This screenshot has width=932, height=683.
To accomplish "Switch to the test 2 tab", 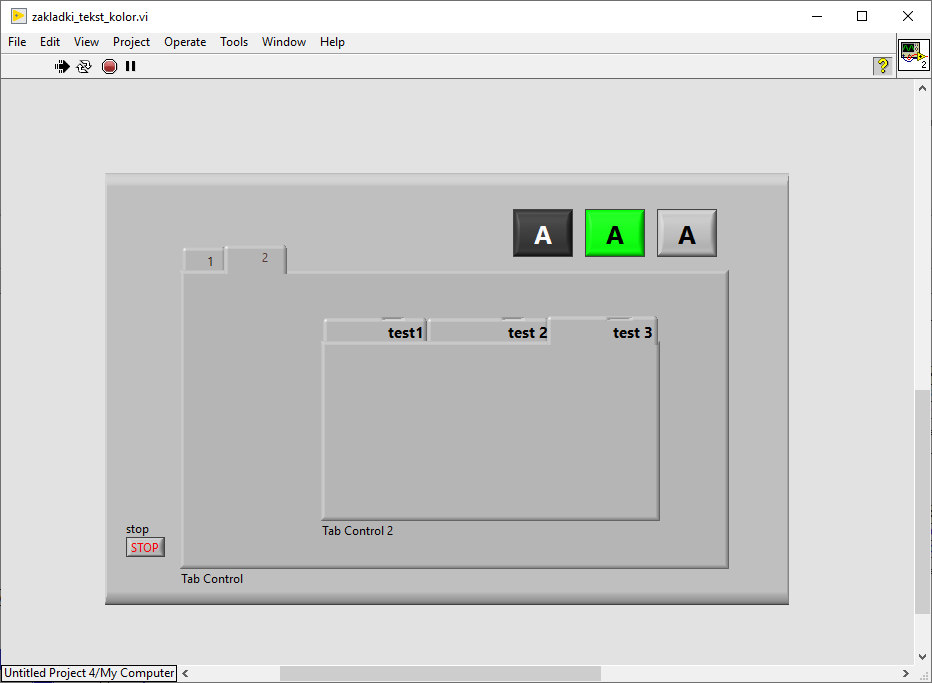I will (487, 331).
